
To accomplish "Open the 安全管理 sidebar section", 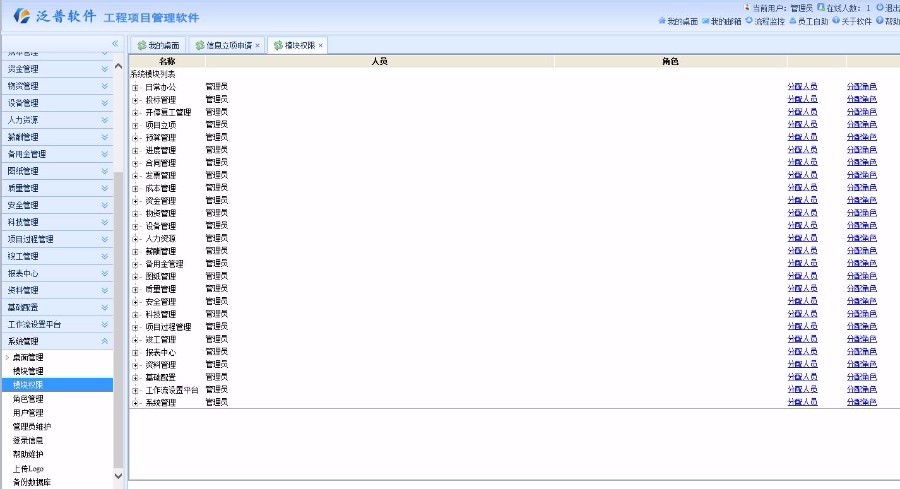I will click(57, 205).
